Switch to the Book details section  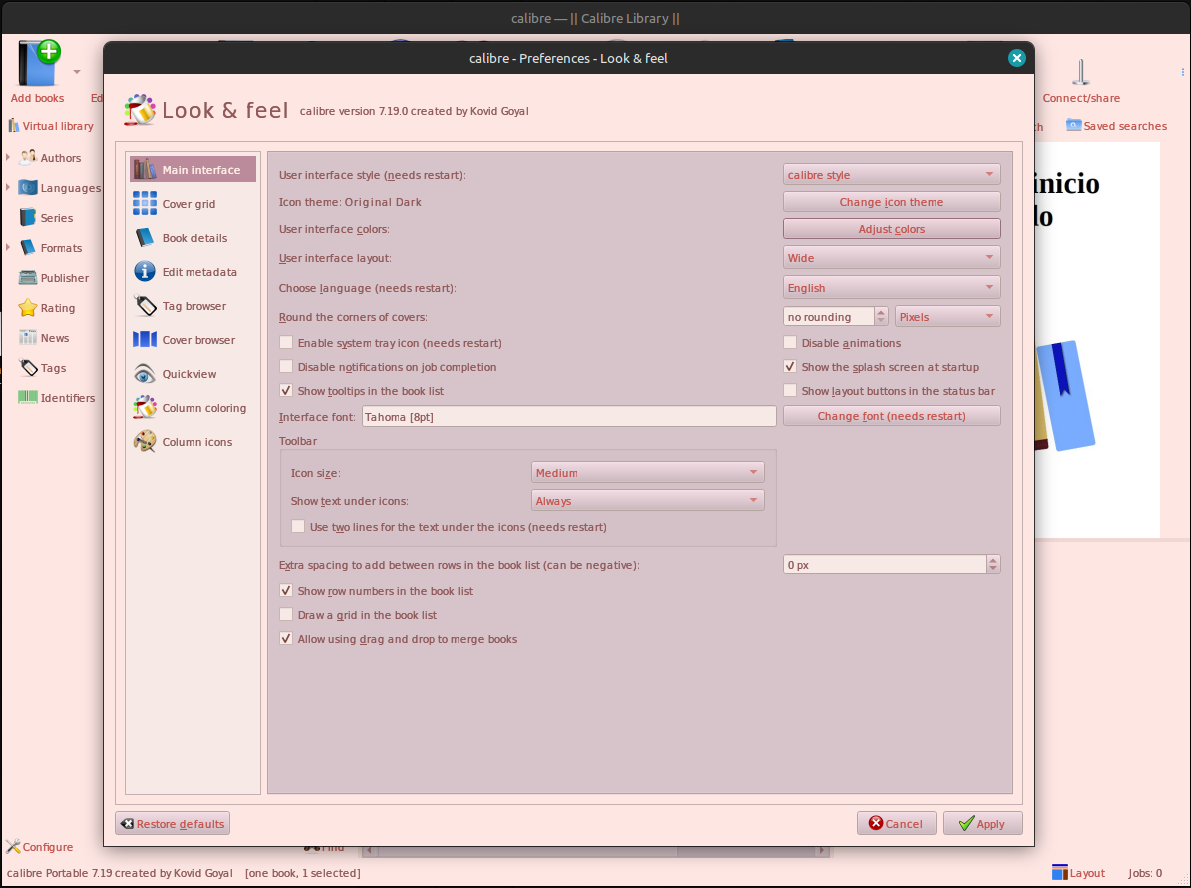(193, 238)
